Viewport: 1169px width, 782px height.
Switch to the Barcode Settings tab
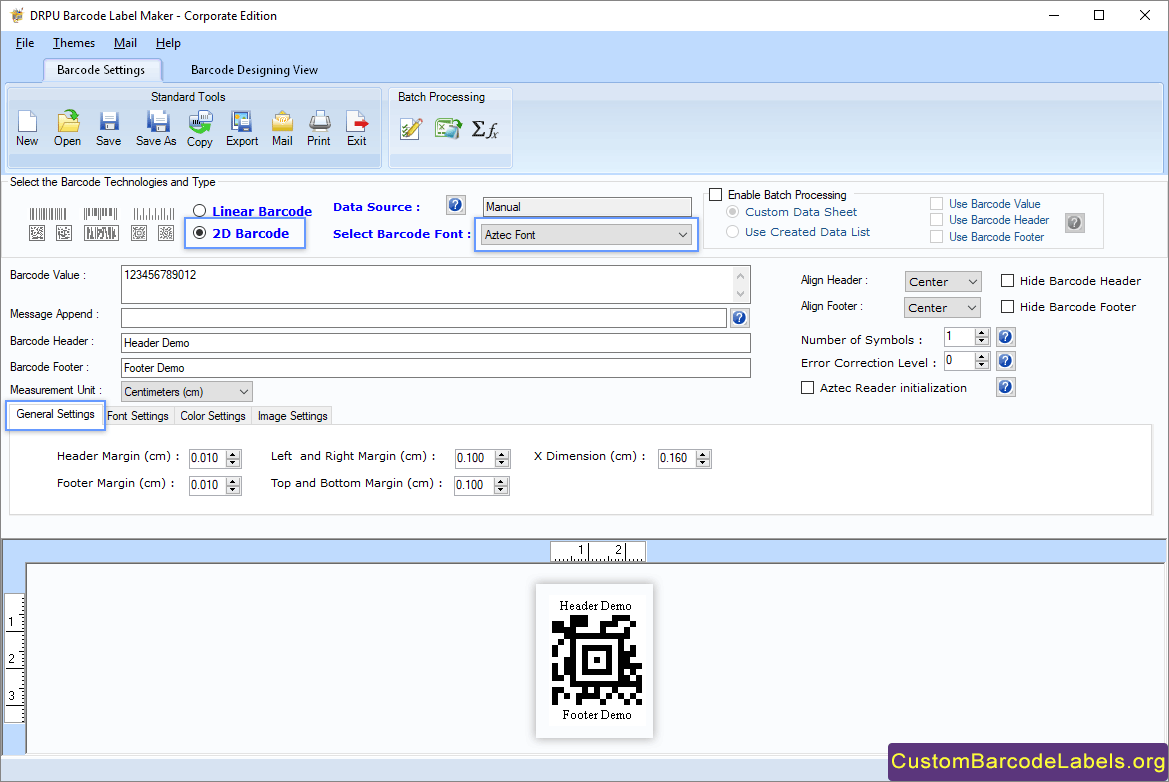(x=101, y=69)
